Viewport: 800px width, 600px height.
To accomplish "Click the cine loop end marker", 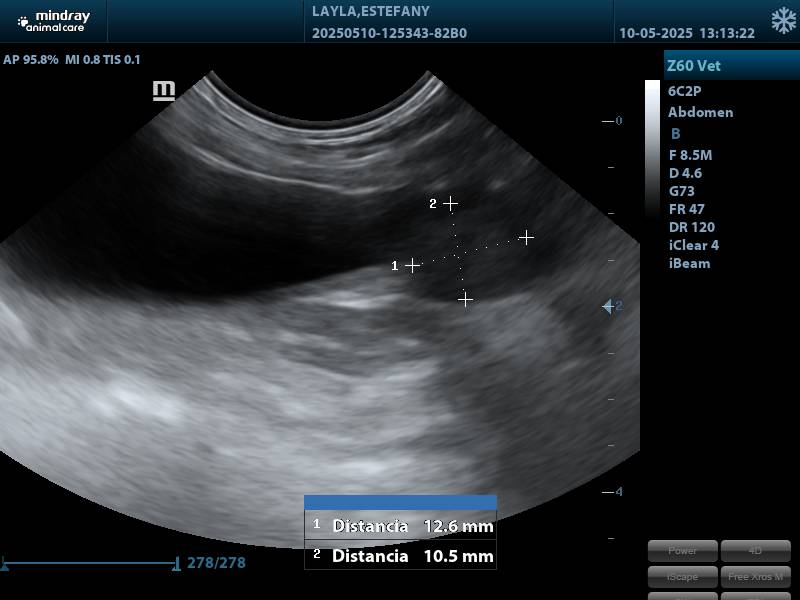I will (x=177, y=564).
